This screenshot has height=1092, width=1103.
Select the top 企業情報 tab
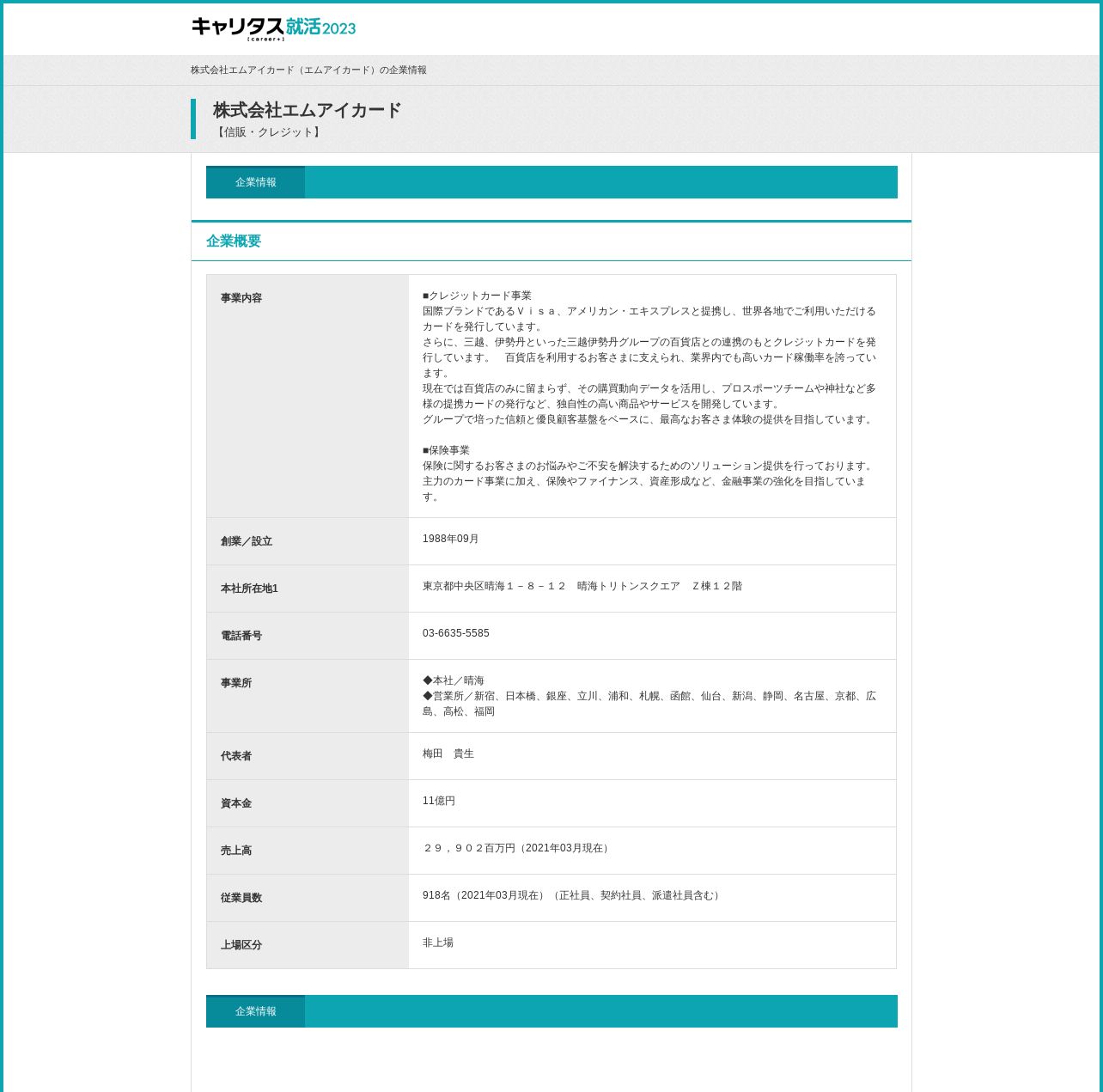(255, 182)
